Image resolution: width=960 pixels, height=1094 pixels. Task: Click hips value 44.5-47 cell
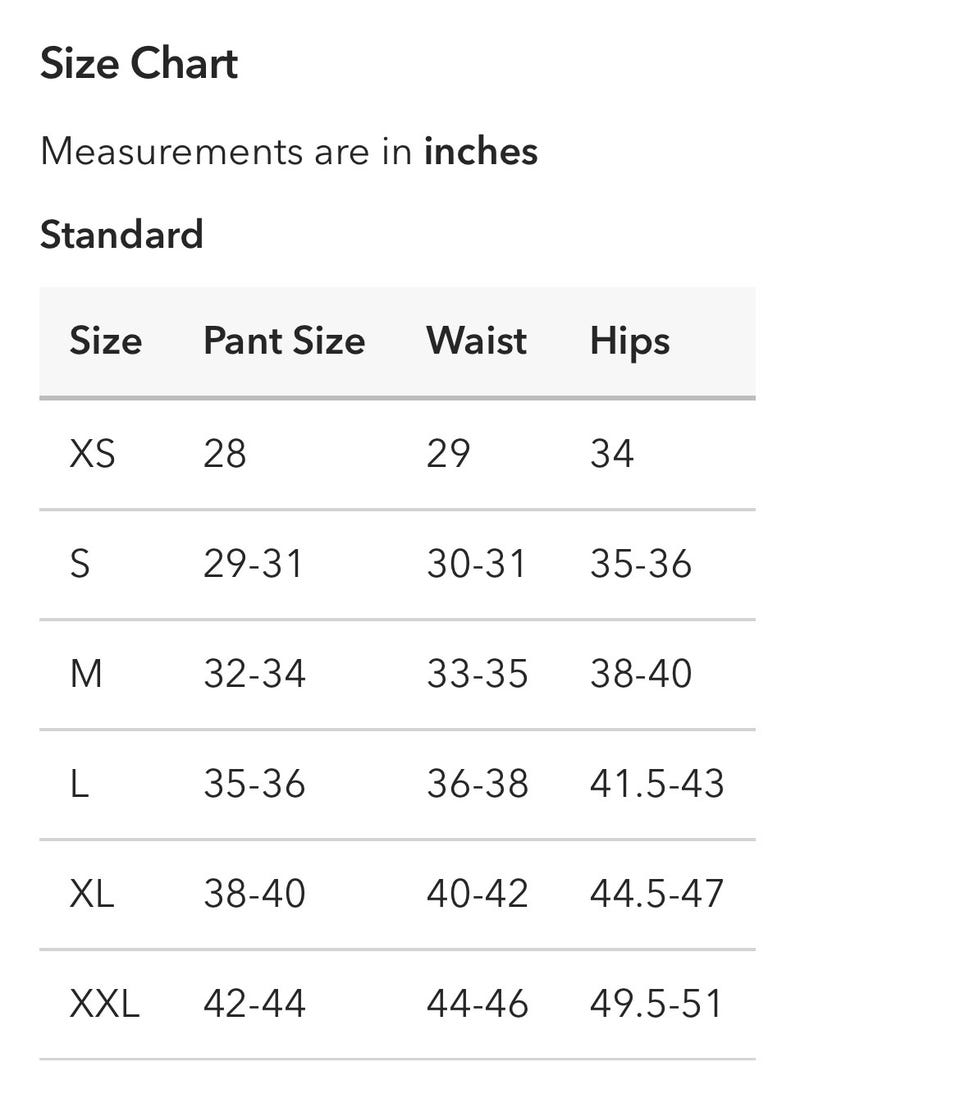pyautogui.click(x=657, y=894)
